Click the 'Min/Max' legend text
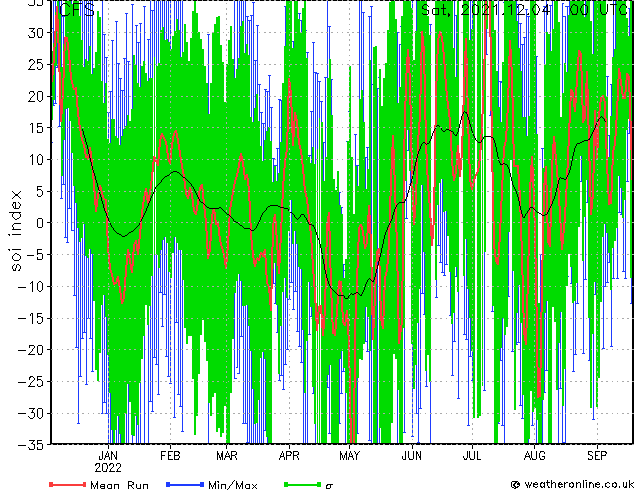The height and width of the screenshot is (490, 634). [x=232, y=485]
